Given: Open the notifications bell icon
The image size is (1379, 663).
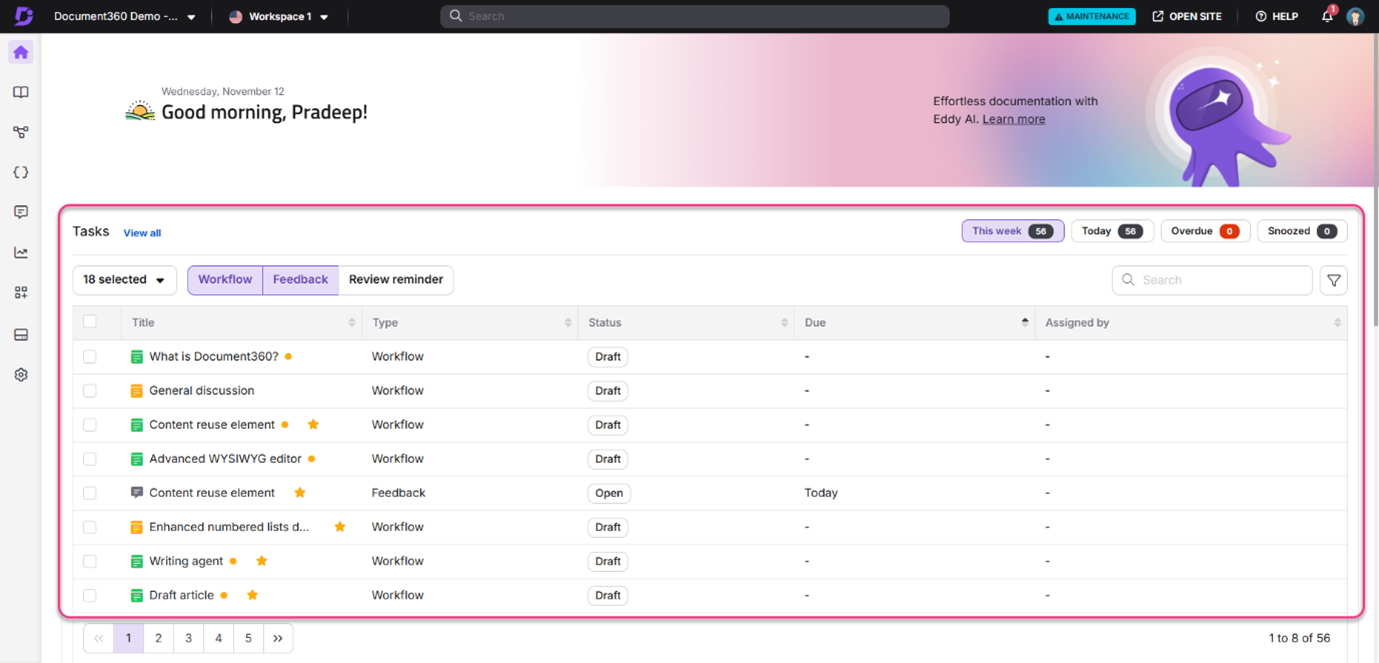Looking at the screenshot, I should coord(1328,16).
